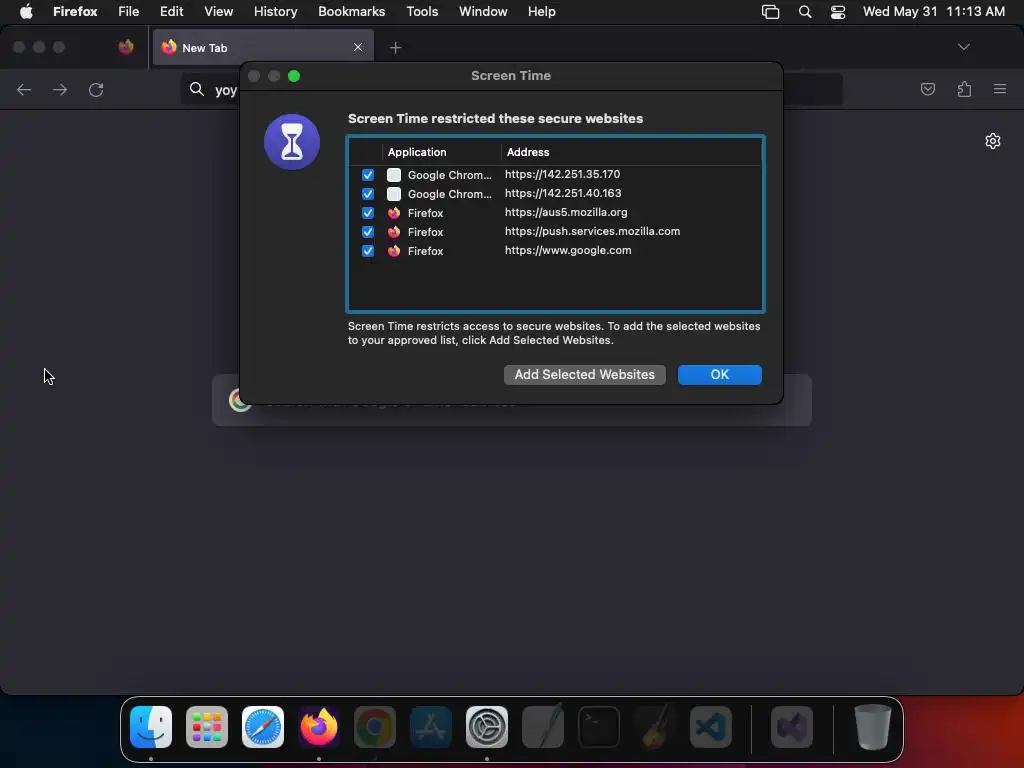Click the date and time in menu bar
Image resolution: width=1024 pixels, height=768 pixels.
(933, 12)
